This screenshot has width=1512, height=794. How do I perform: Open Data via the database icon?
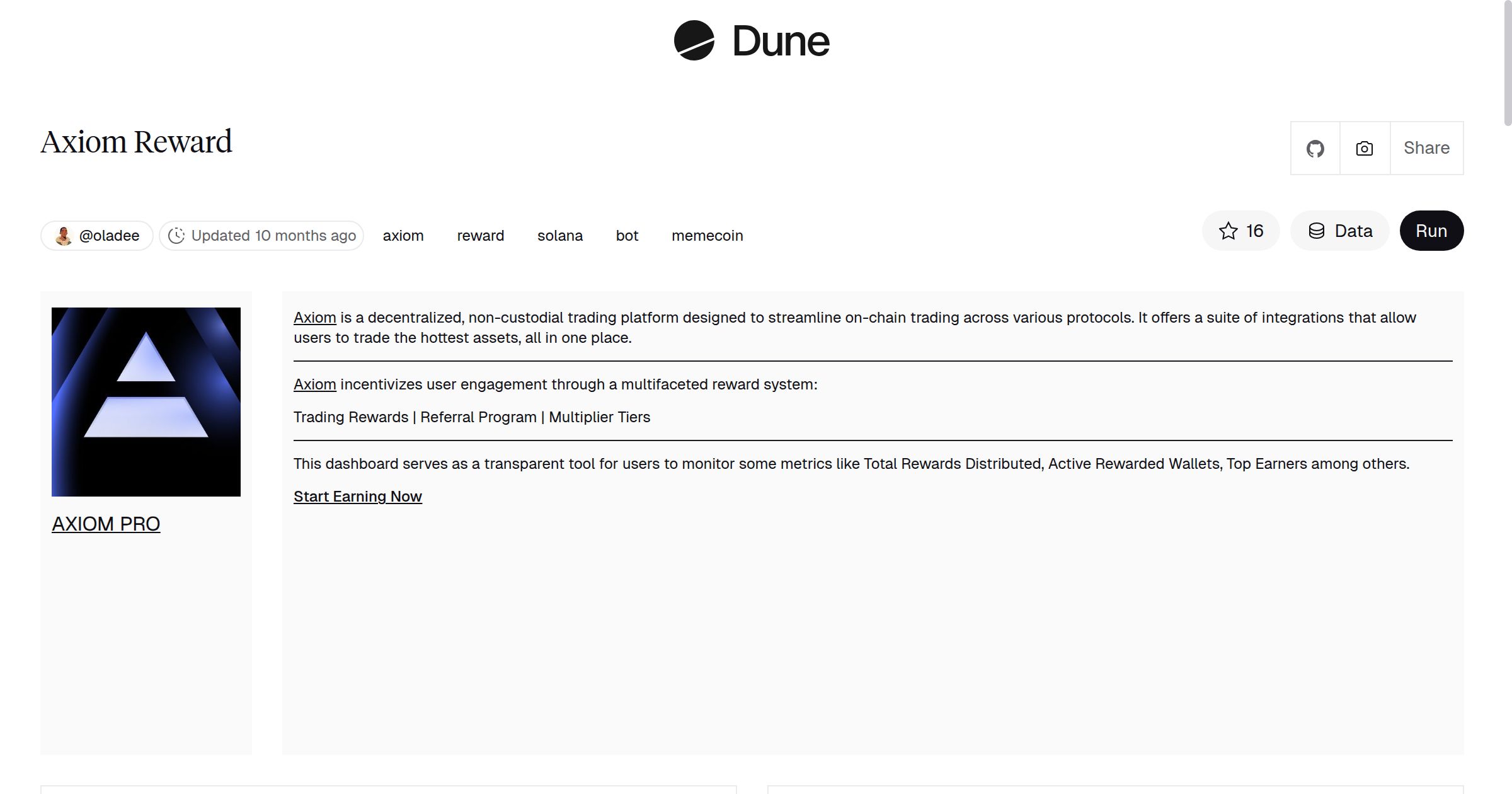click(x=1318, y=231)
